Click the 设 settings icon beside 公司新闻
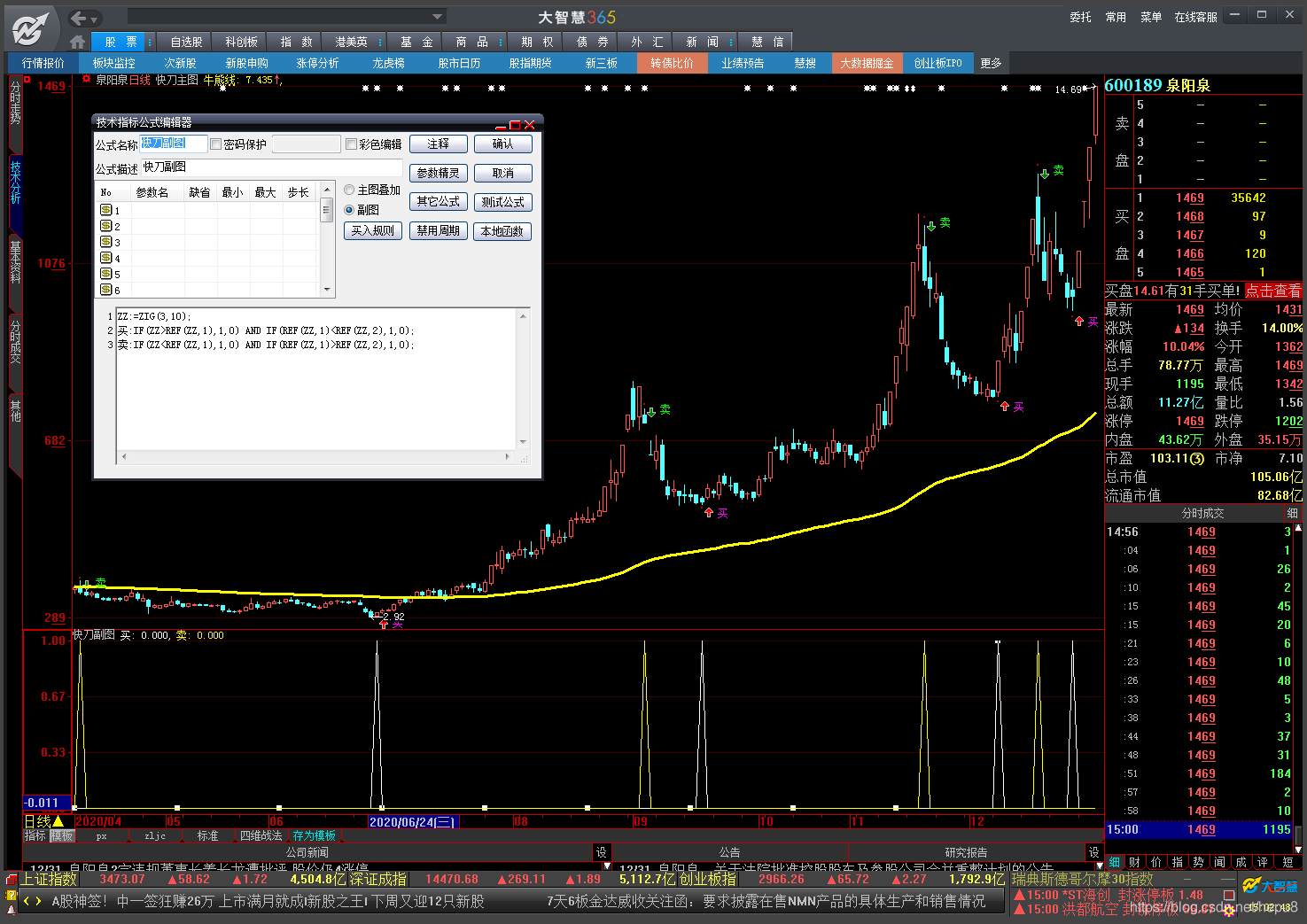Viewport: 1307px width, 924px height. pyautogui.click(x=601, y=852)
